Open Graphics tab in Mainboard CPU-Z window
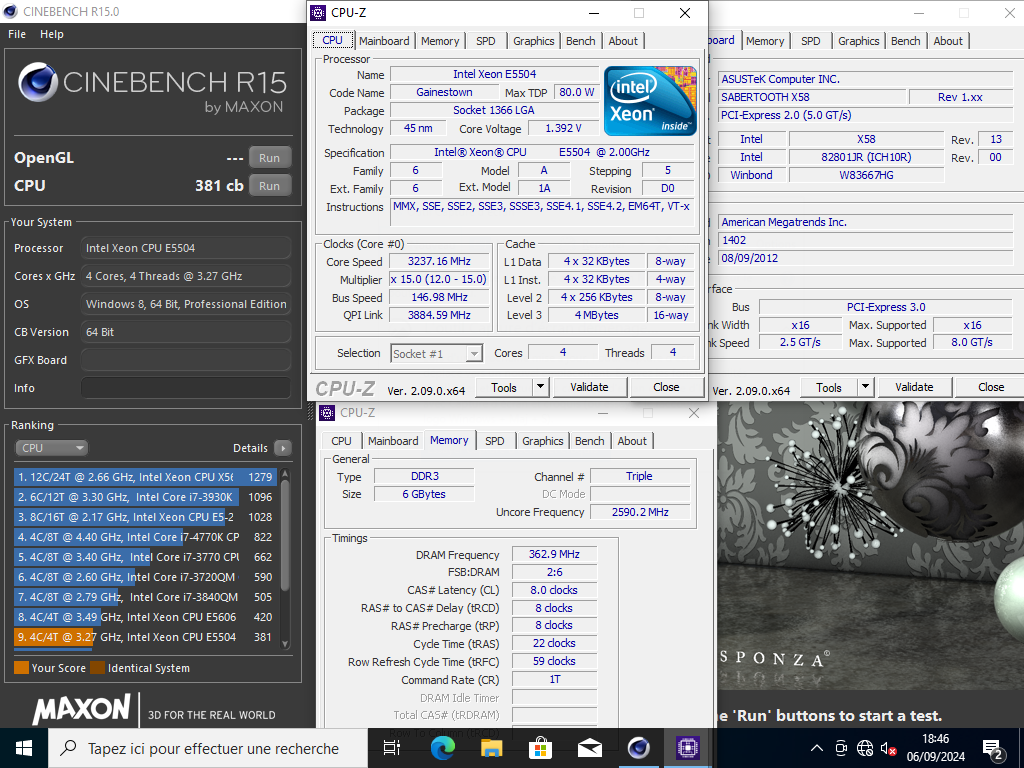The image size is (1024, 768). coord(859,40)
